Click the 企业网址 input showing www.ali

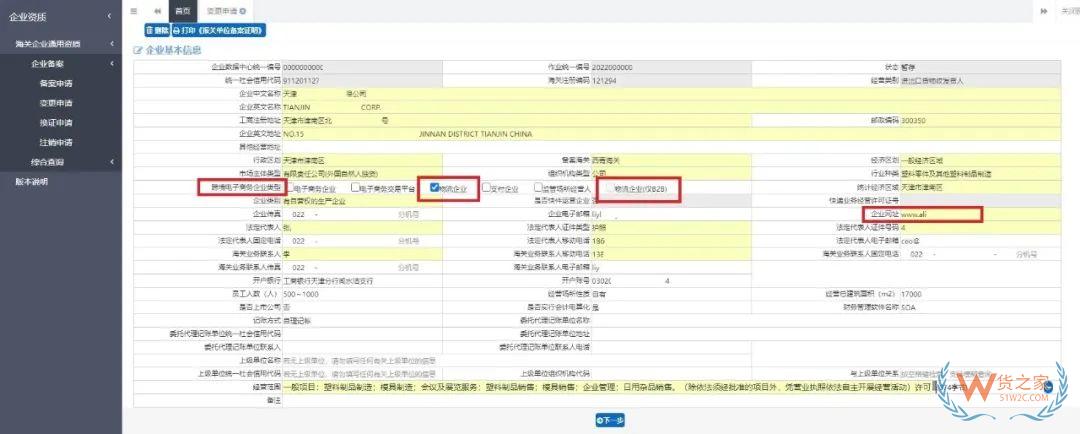(x=980, y=214)
